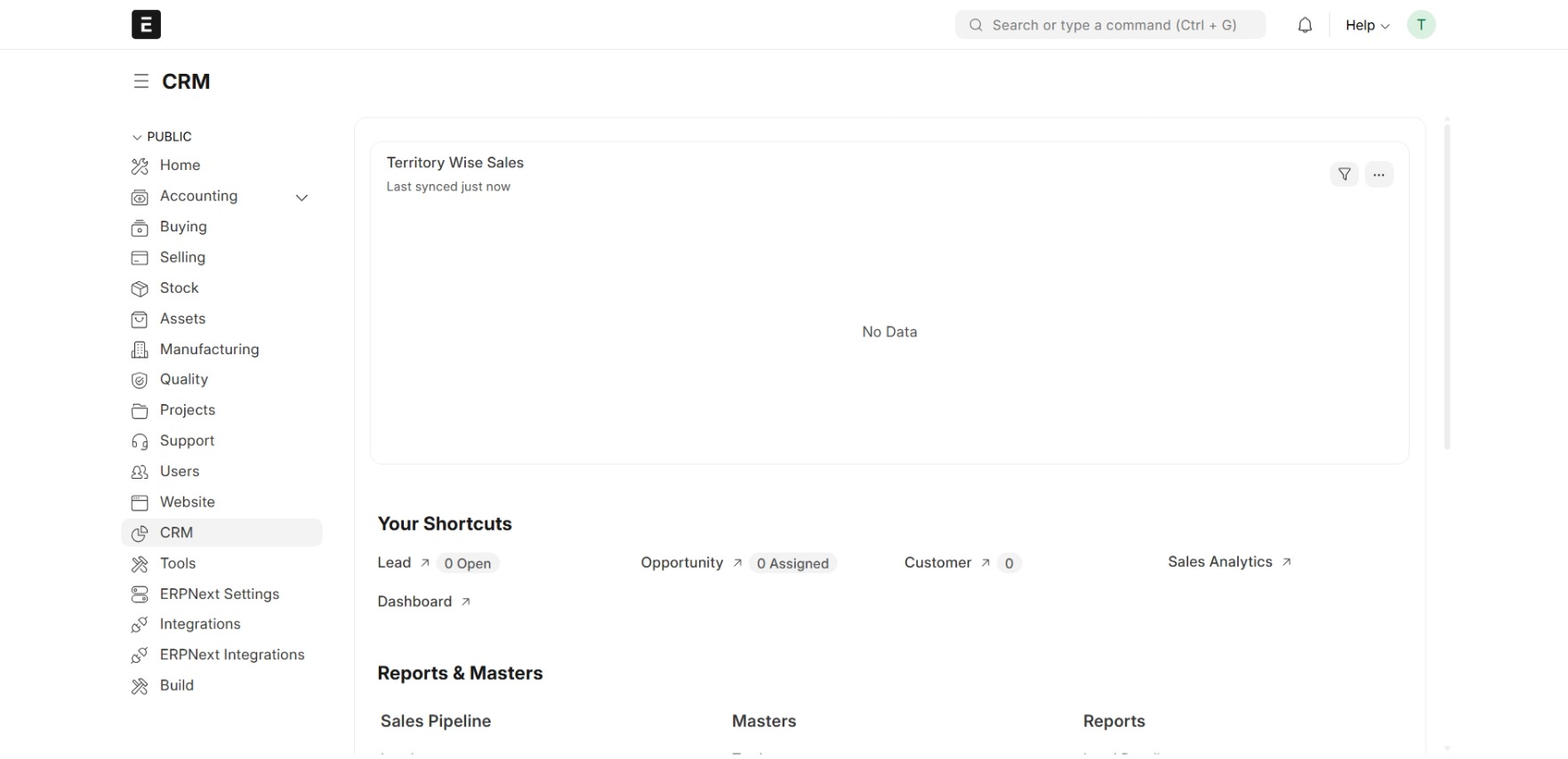Click the 0 Open lead badge
1568x759 pixels.
[x=468, y=564]
